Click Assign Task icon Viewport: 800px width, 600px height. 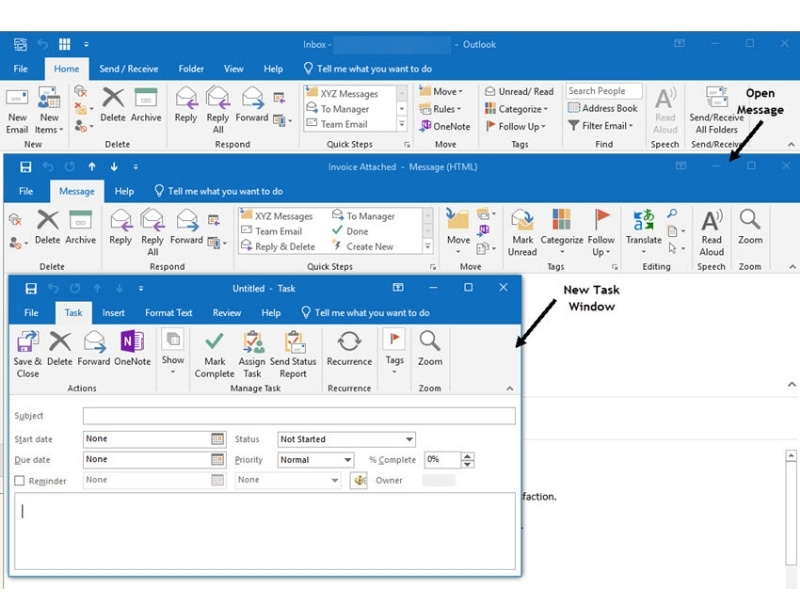pyautogui.click(x=252, y=354)
